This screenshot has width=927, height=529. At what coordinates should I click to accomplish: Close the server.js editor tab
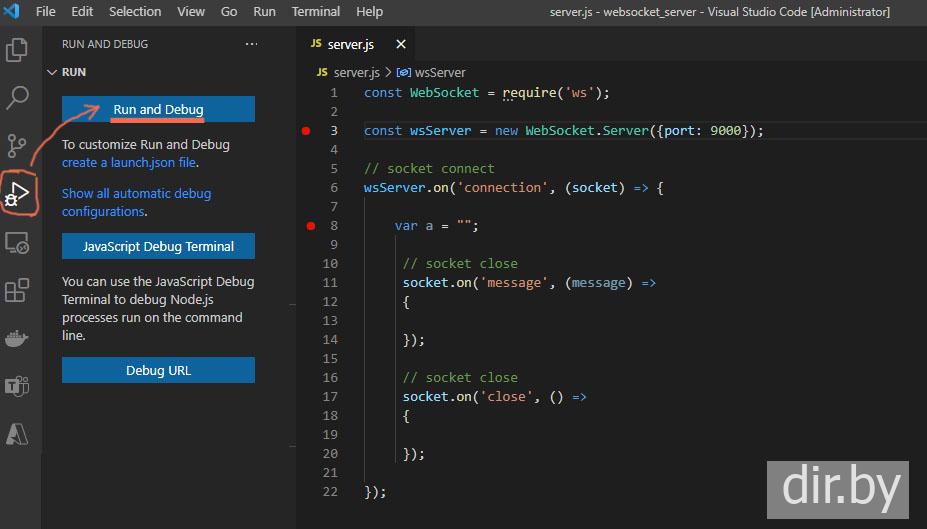(x=401, y=44)
